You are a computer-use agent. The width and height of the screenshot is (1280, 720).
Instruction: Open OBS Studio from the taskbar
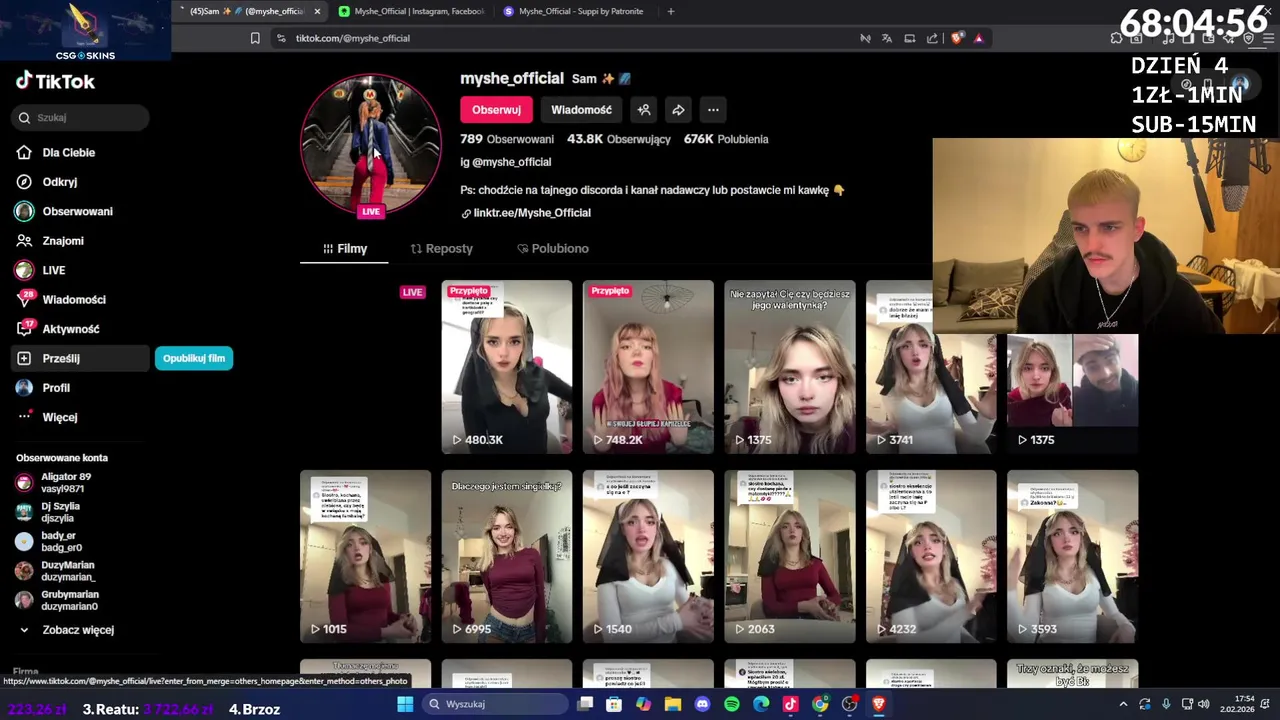[x=849, y=704]
